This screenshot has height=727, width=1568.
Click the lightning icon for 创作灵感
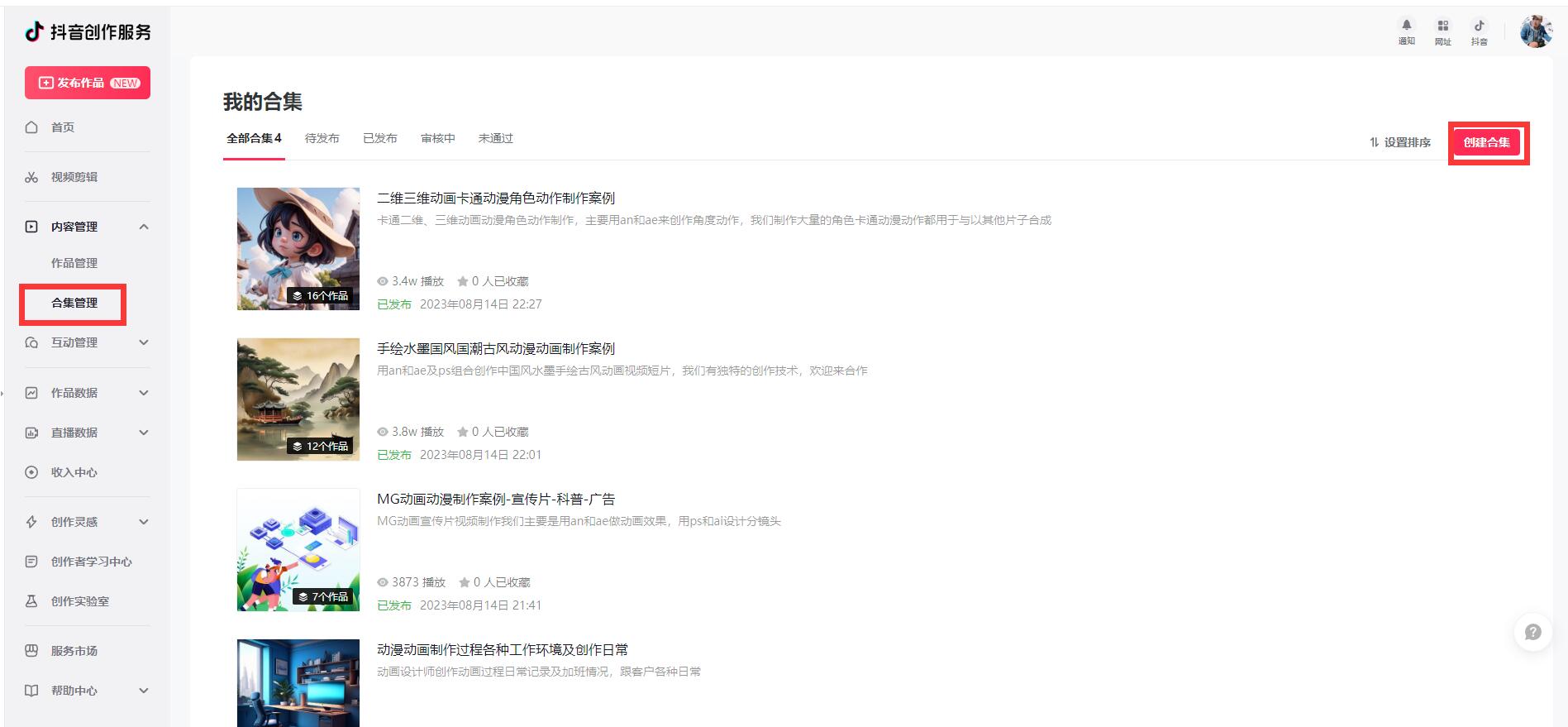coord(31,522)
